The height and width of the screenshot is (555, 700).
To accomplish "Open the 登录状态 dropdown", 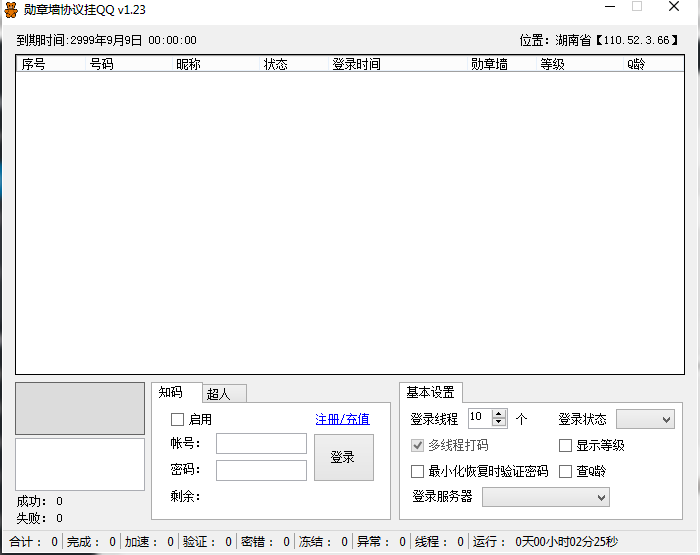I will click(x=645, y=420).
